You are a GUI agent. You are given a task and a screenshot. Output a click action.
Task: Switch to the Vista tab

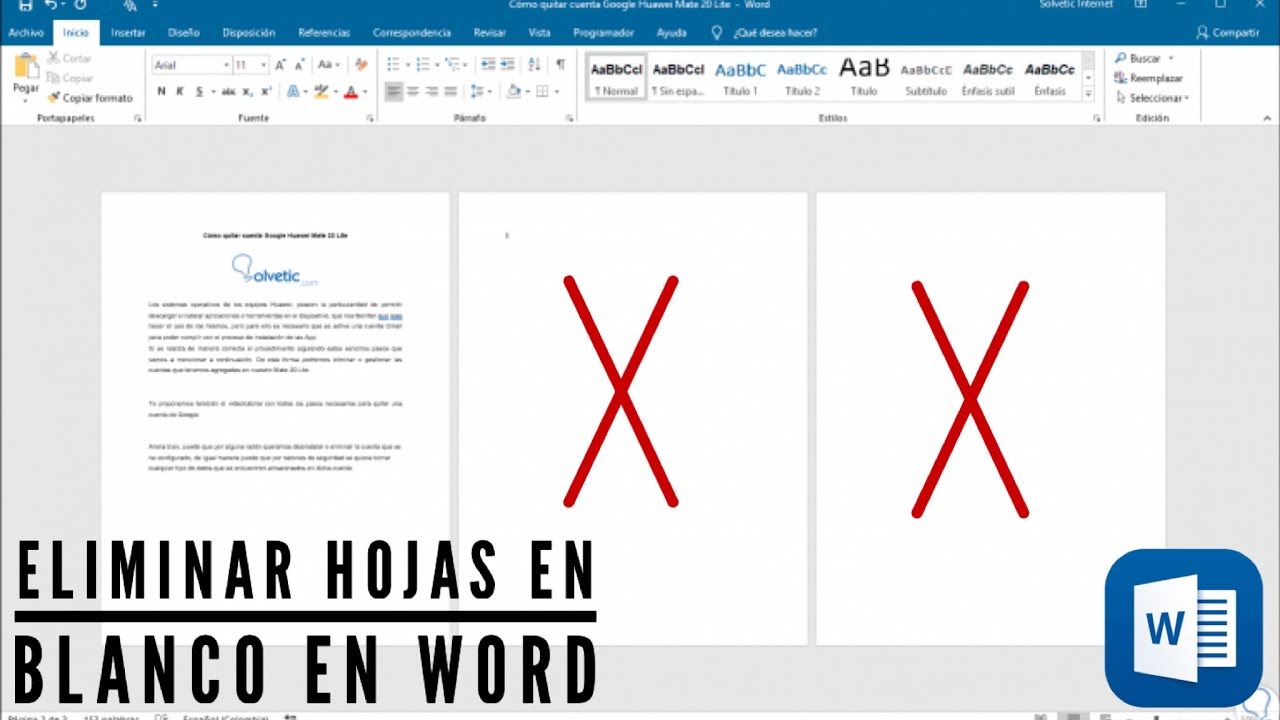(539, 32)
